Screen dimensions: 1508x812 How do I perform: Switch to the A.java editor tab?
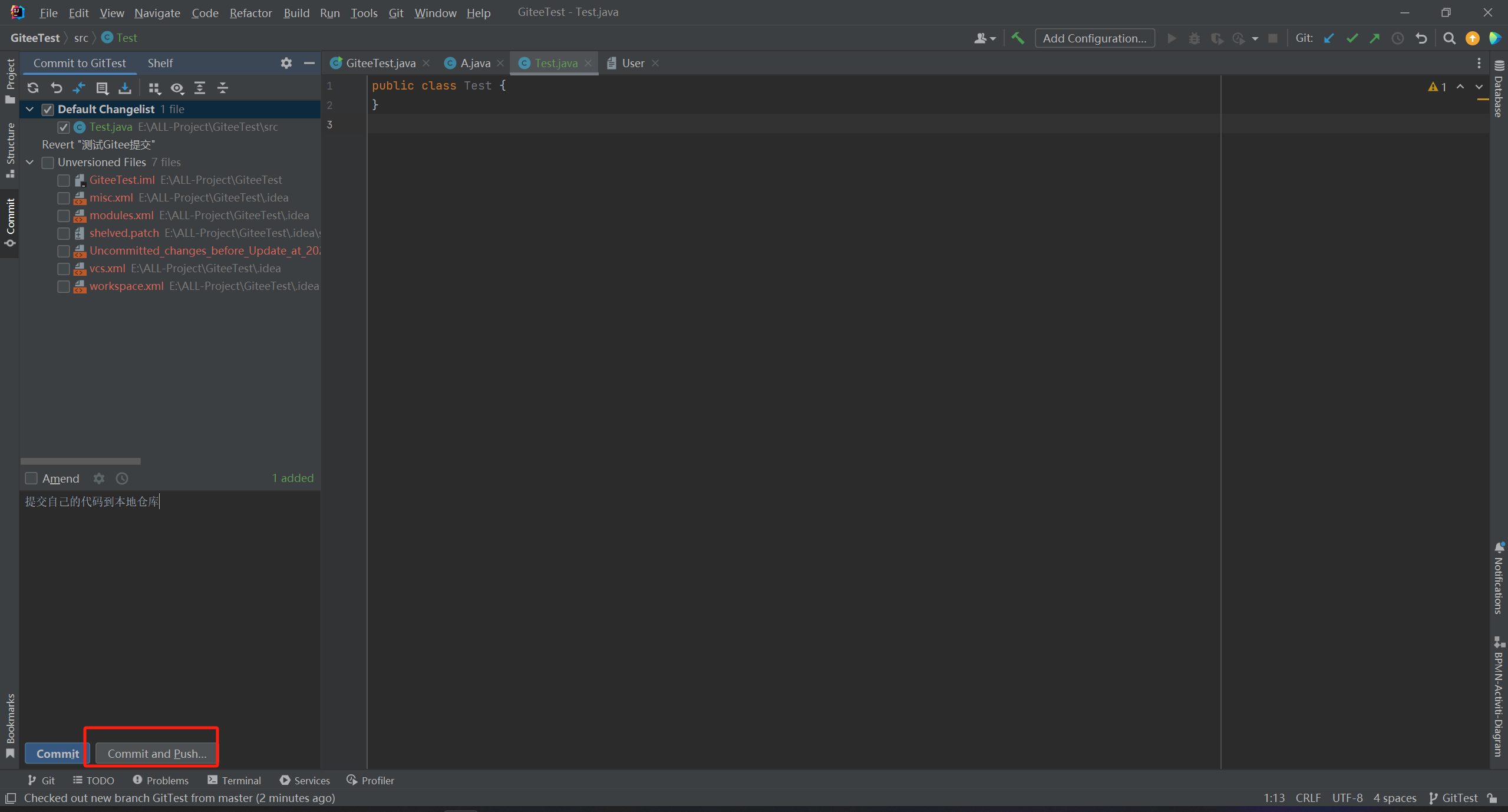pos(475,63)
